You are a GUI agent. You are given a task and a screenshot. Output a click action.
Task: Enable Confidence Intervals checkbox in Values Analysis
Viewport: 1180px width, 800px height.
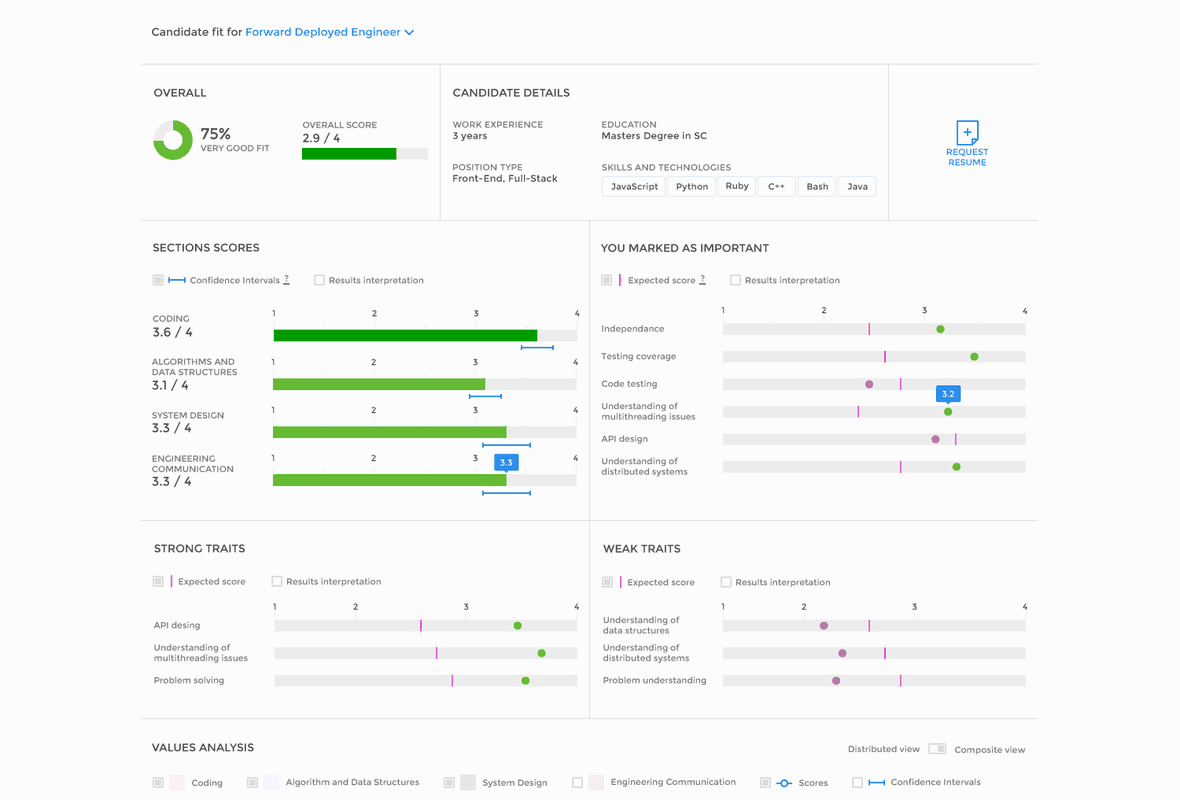coord(857,783)
